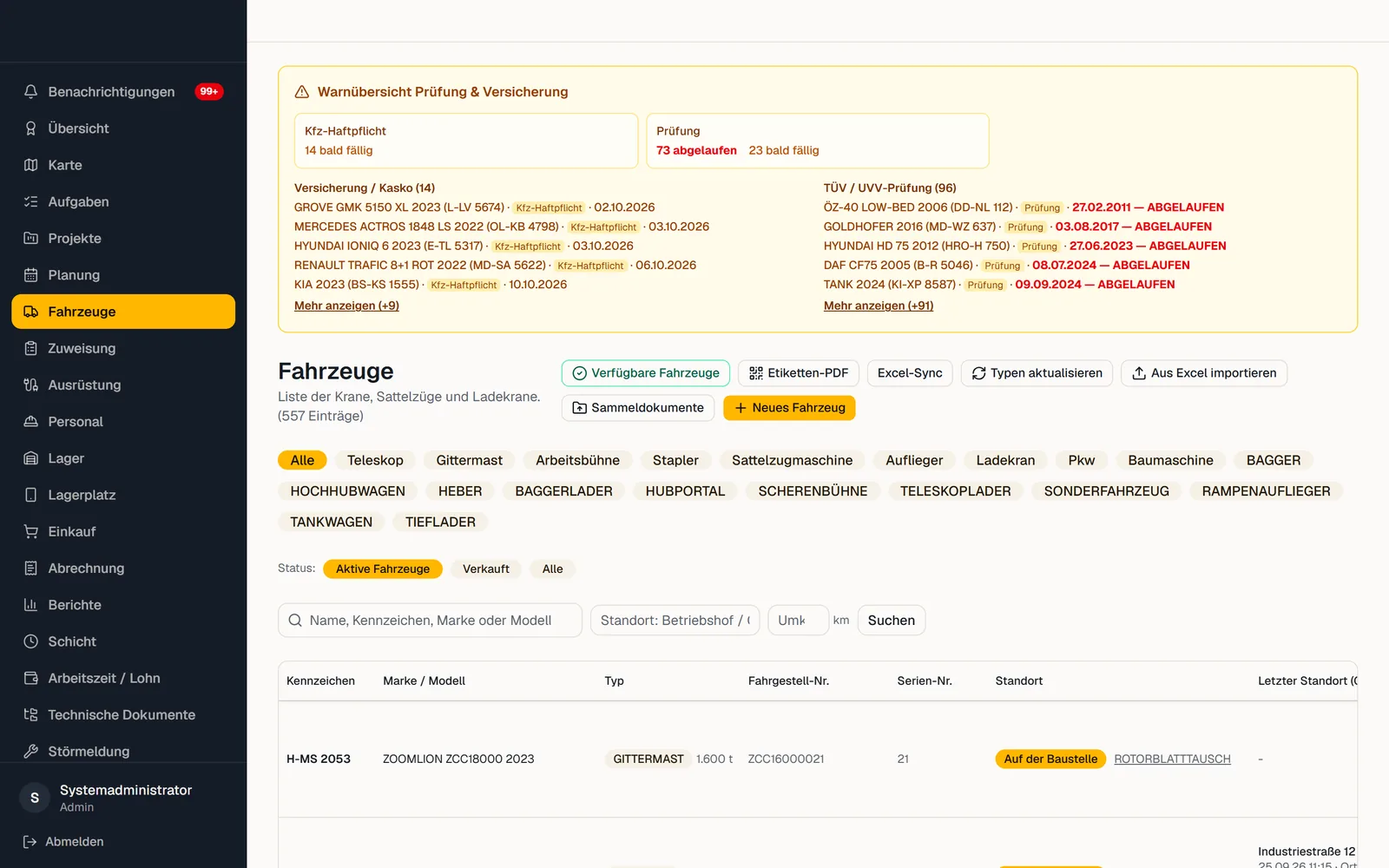Open the Störmeldung wrench icon
Screen dimensions: 1389x868
(x=31, y=752)
